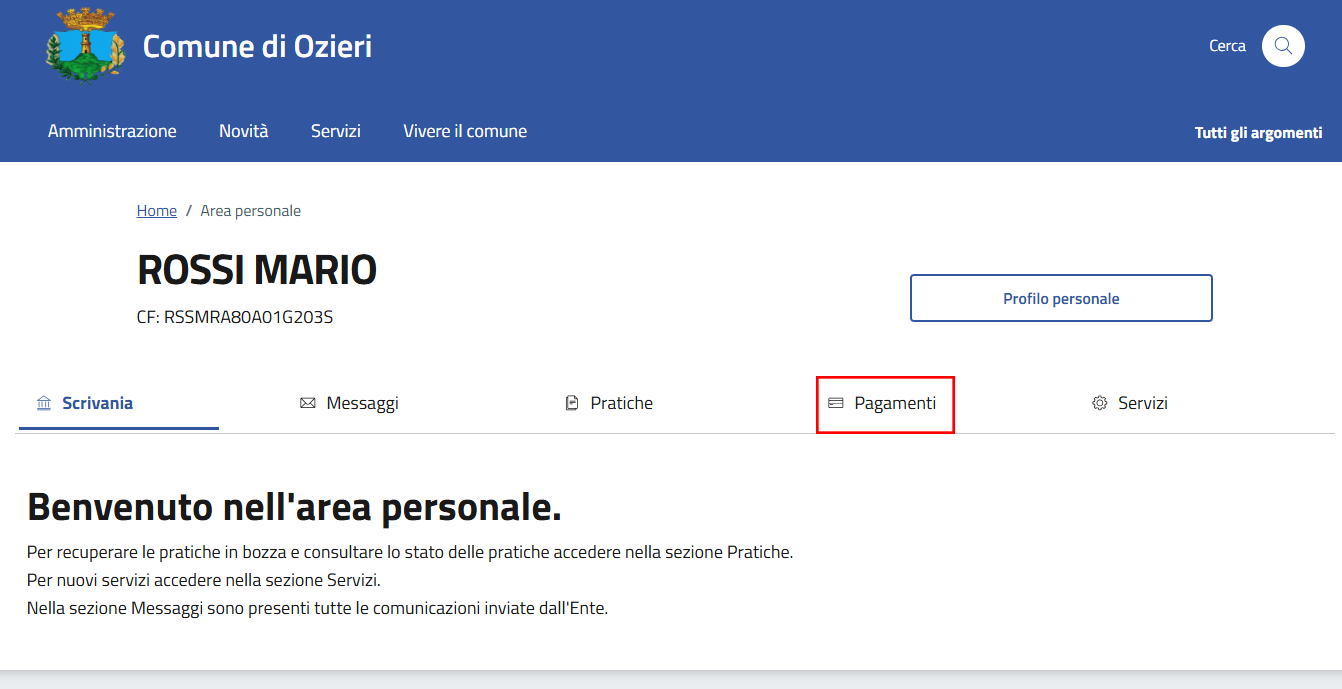Screen dimensions: 1342x689
Task: Switch to the Servizi personal area tab
Action: [1143, 403]
